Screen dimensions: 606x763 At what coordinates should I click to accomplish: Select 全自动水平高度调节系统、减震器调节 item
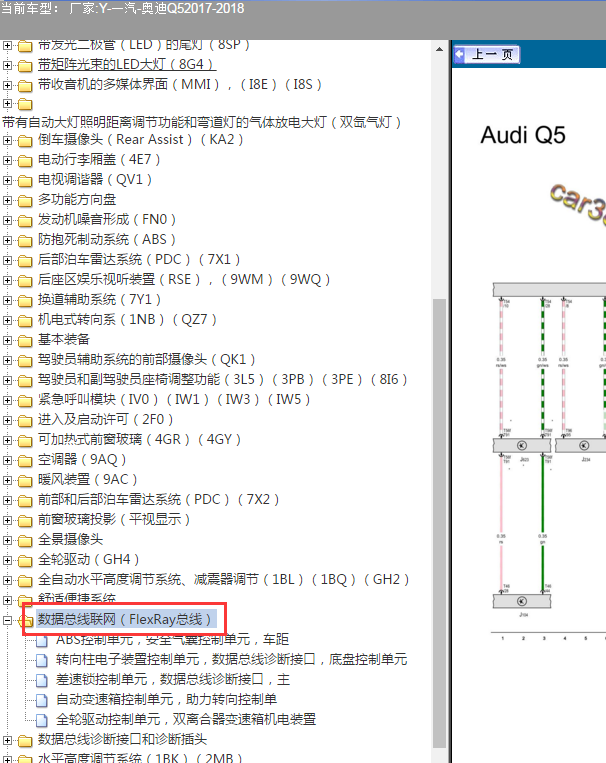point(223,579)
